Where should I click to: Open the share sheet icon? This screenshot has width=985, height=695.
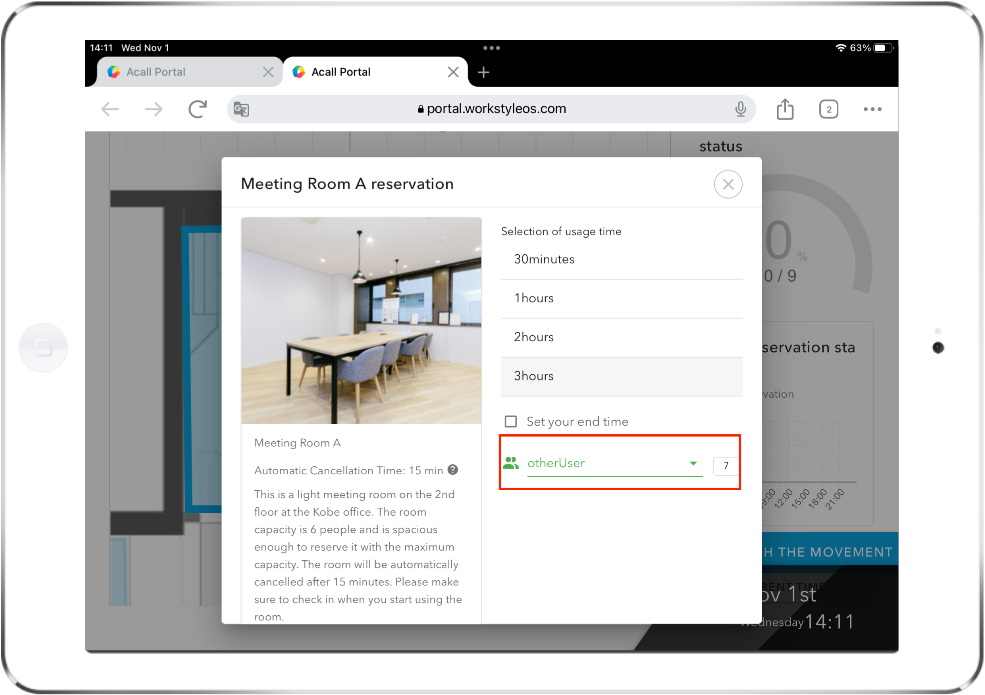tap(785, 109)
